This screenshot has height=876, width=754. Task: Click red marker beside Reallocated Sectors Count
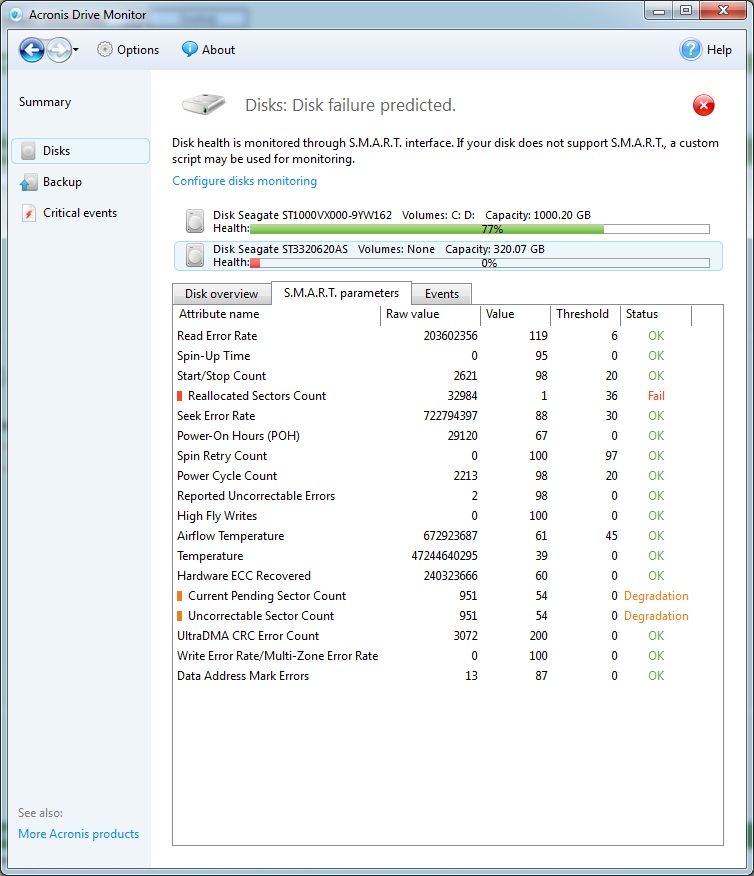(x=179, y=396)
